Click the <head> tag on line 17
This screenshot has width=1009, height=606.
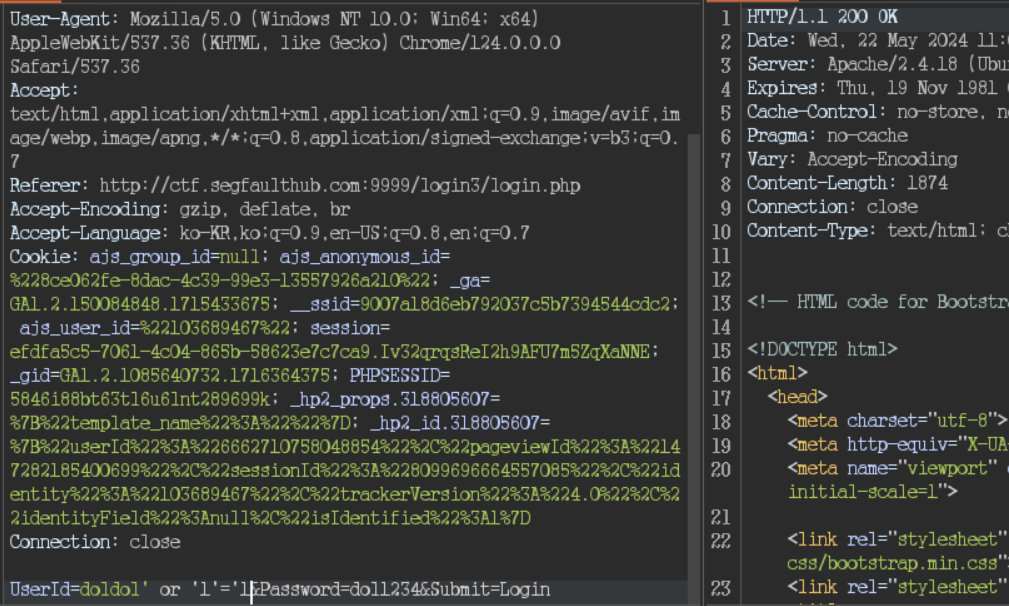tap(797, 397)
